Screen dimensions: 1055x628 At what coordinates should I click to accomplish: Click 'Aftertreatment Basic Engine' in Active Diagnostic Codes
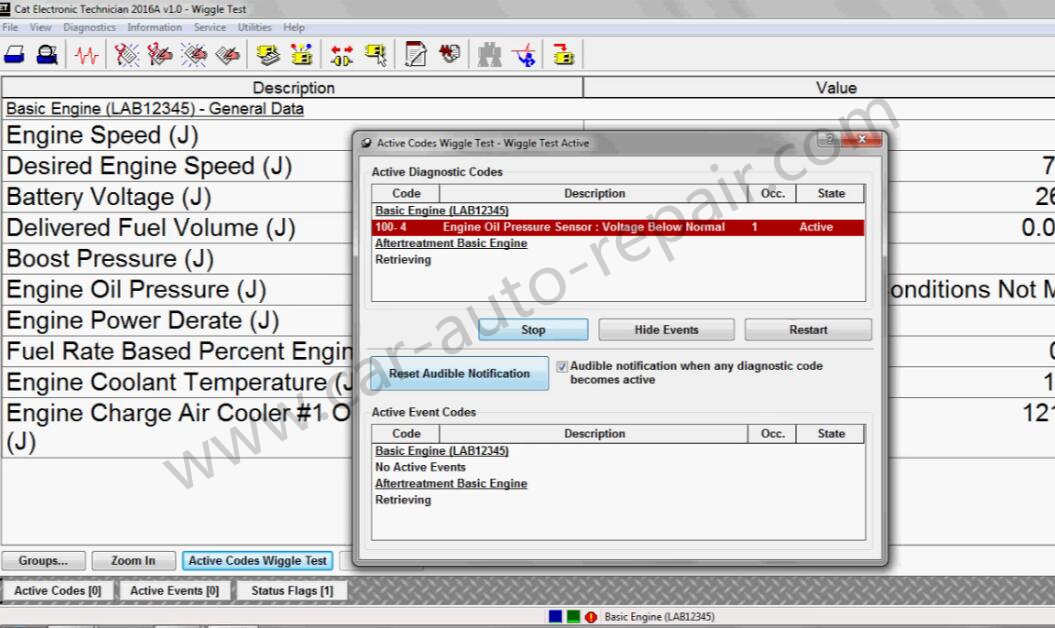(x=451, y=244)
